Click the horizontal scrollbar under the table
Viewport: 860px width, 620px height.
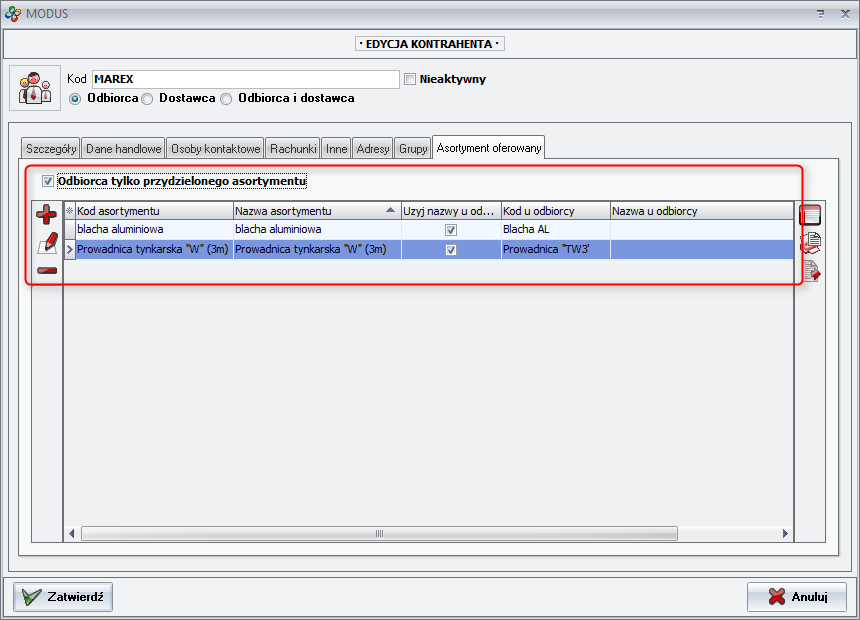click(378, 534)
